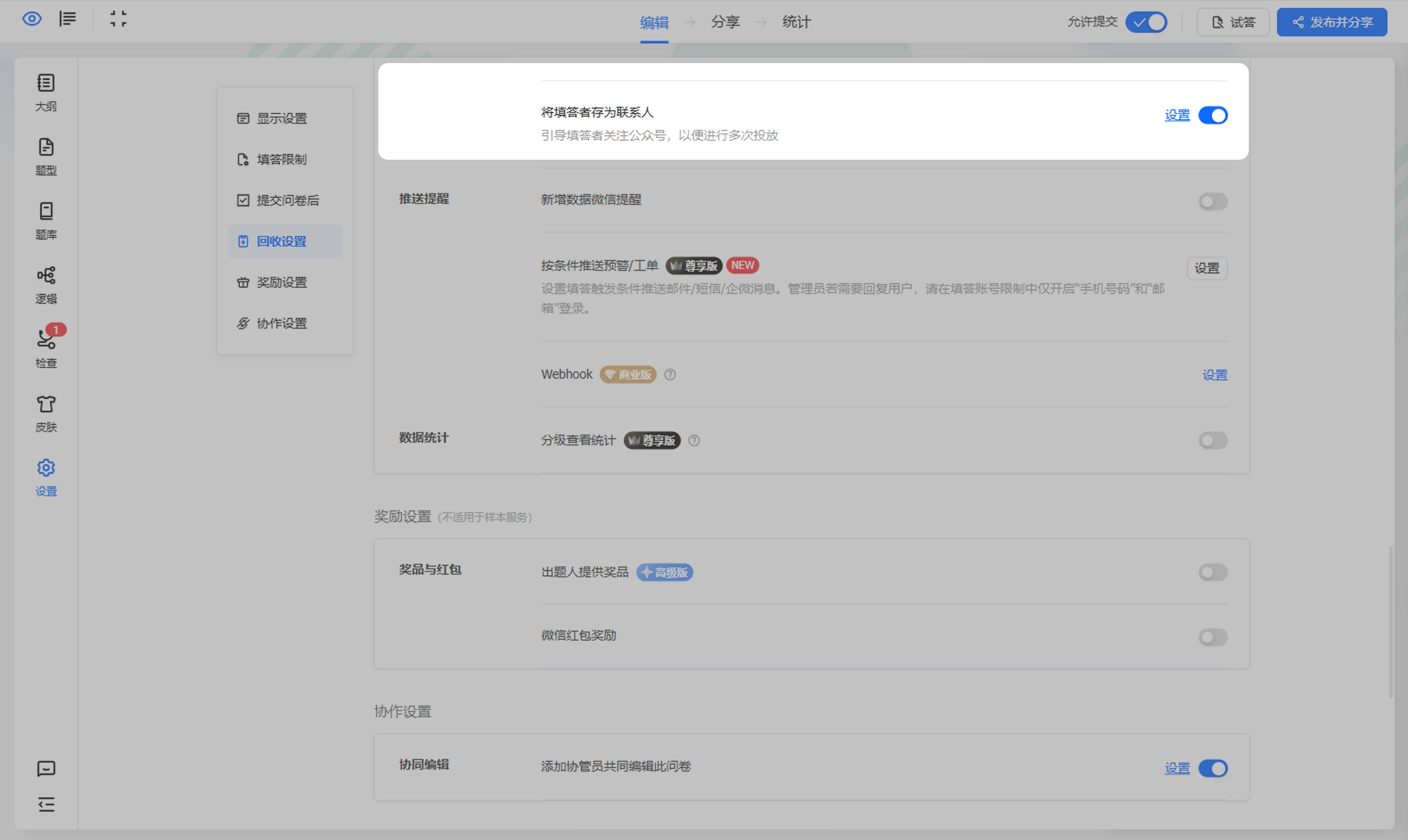Enable the 出题人提供奖品 switch
This screenshot has width=1408, height=840.
[1213, 572]
